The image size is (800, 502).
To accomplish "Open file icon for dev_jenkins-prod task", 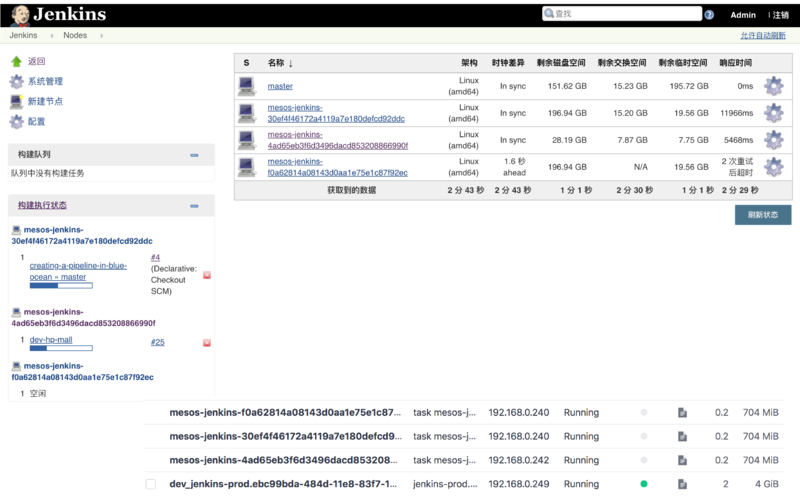I will (x=682, y=484).
